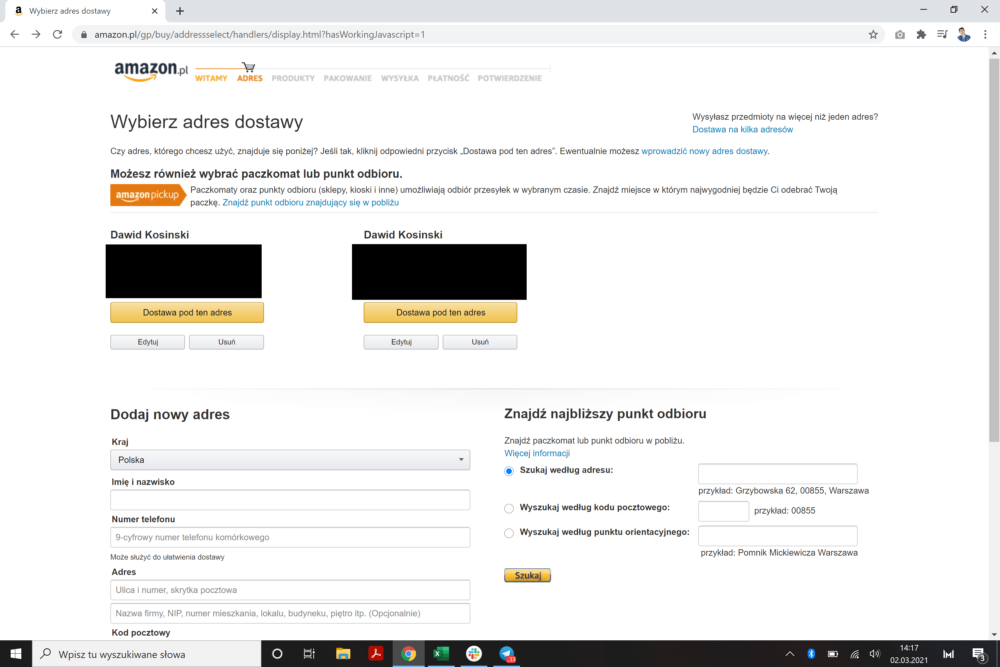Click the battery tray icon
The width and height of the screenshot is (1000, 667).
(x=833, y=654)
